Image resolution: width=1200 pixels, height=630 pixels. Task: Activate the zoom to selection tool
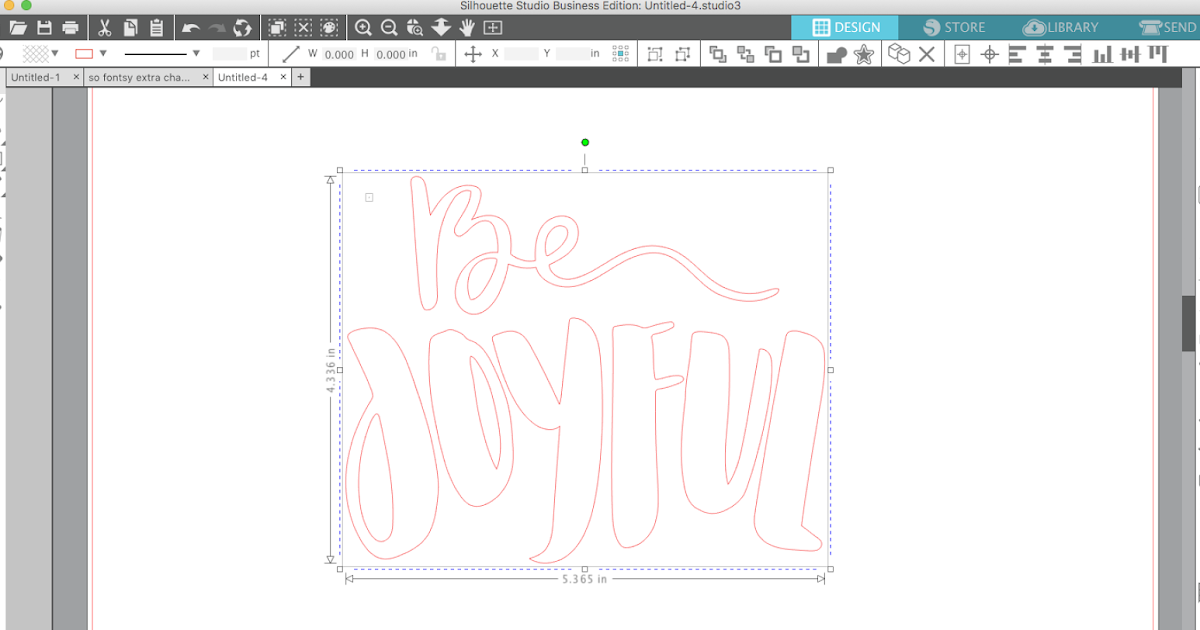pyautogui.click(x=415, y=28)
